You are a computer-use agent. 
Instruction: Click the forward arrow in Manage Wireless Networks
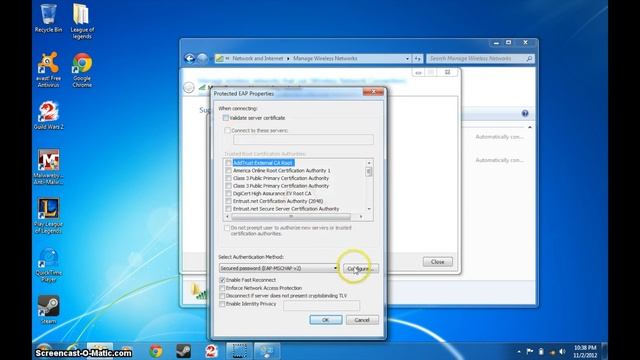[x=202, y=58]
